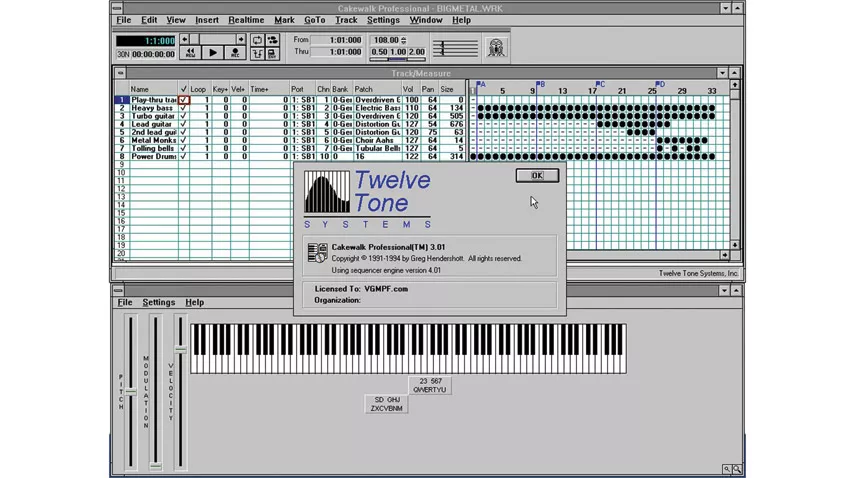Click the Rewind transport button
Screen dimensions: 850x478
(190, 53)
